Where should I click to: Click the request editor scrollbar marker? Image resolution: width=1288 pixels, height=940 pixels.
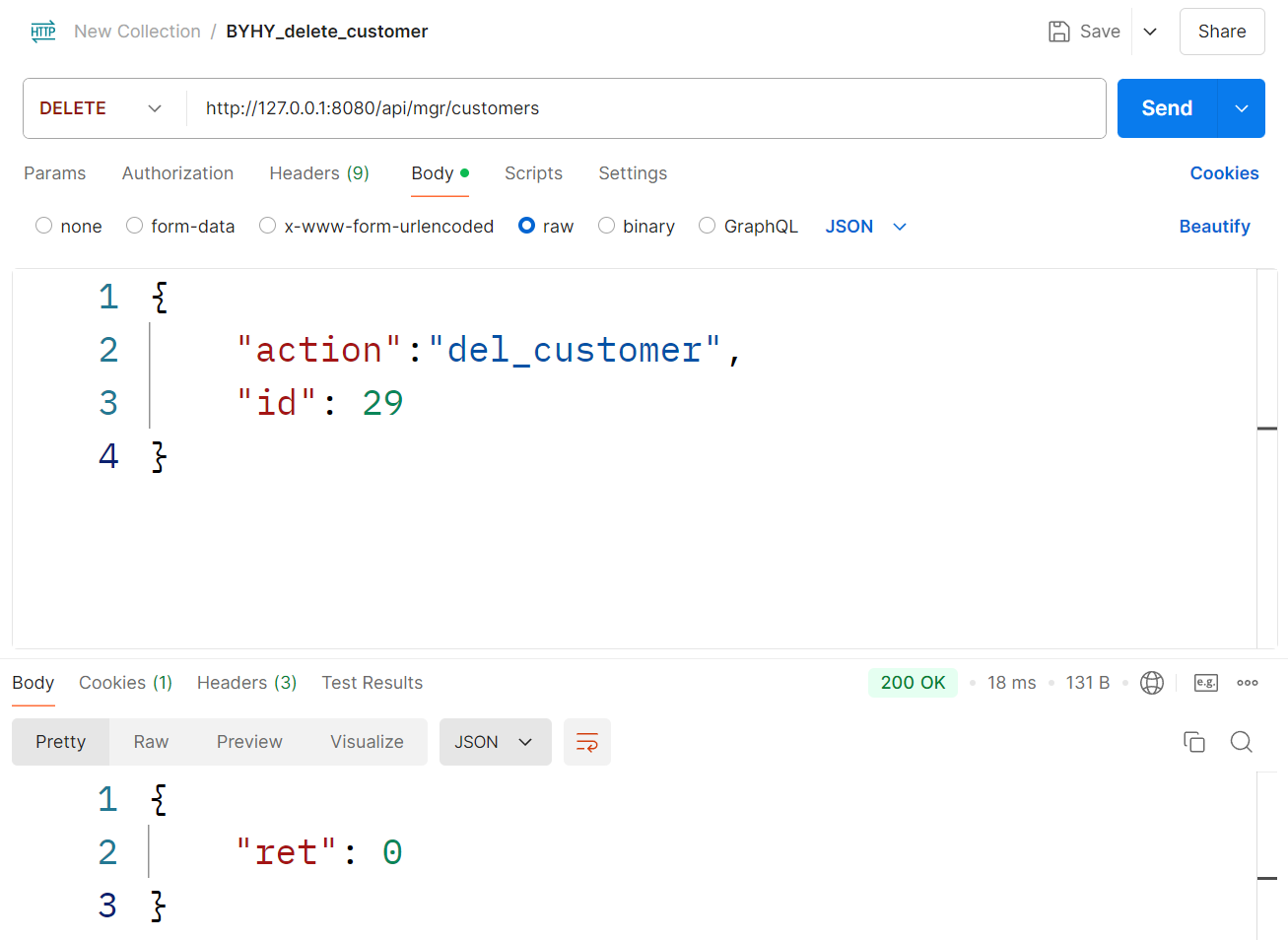(1267, 429)
